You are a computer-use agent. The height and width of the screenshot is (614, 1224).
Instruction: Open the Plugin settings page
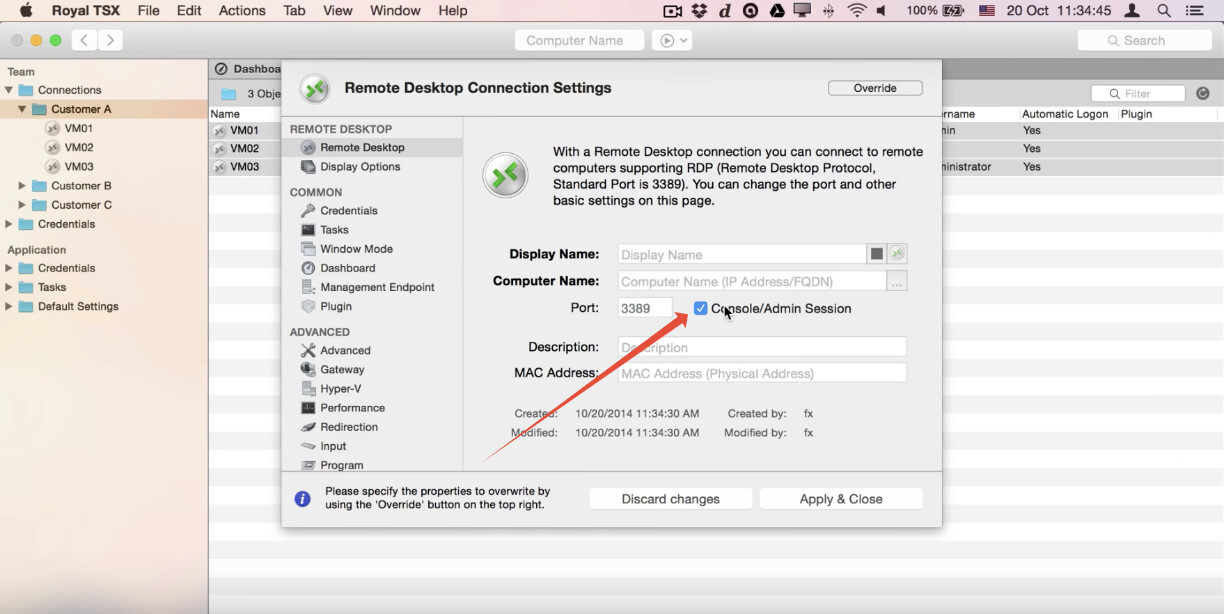pos(335,307)
